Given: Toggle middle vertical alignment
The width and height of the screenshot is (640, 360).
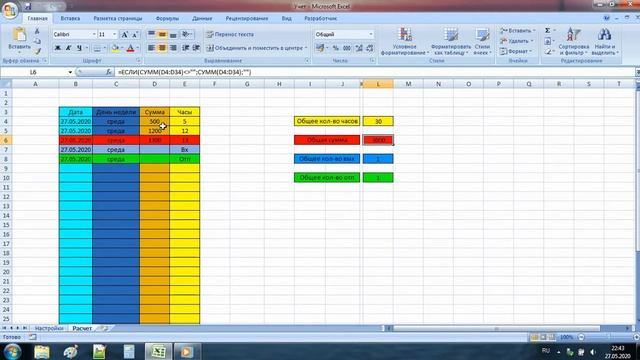Looking at the screenshot, I should click(162, 34).
